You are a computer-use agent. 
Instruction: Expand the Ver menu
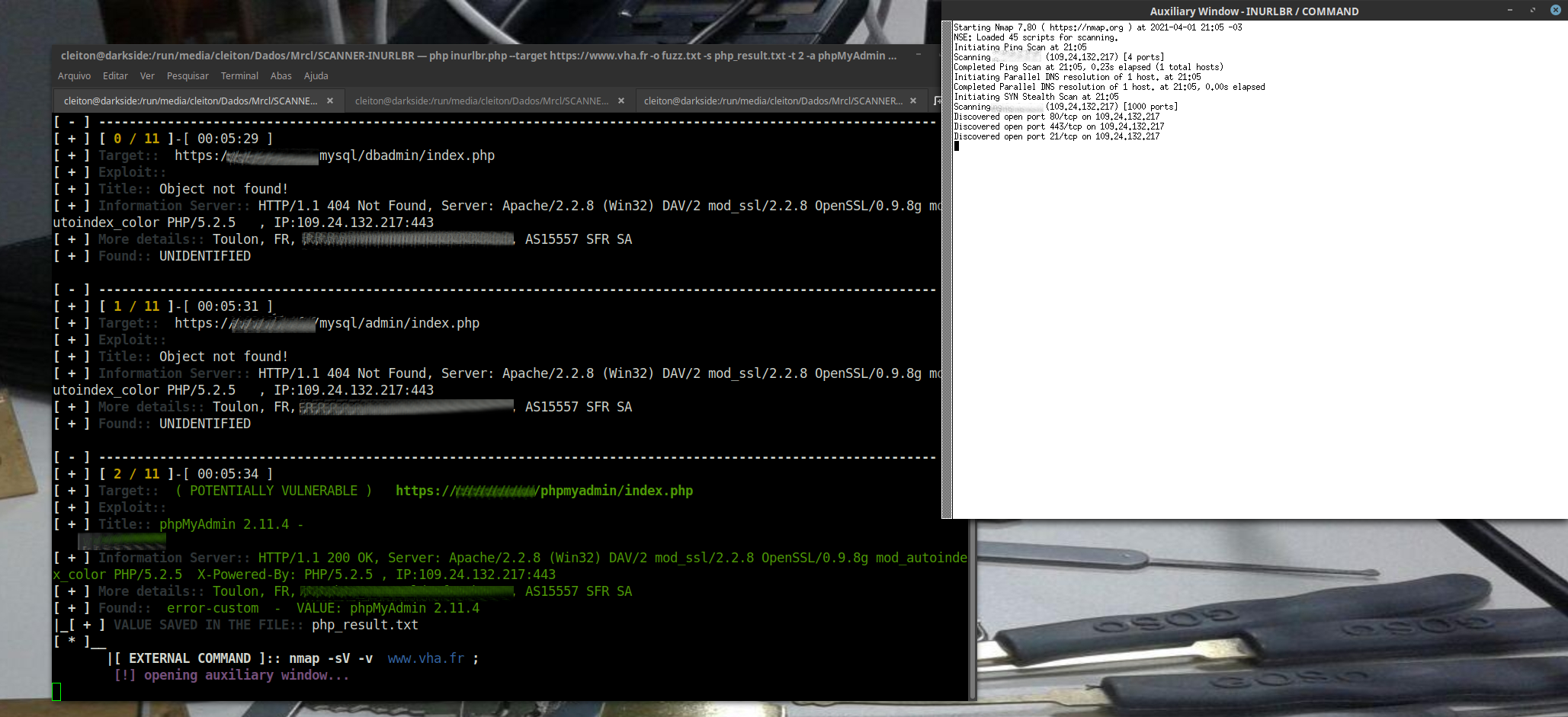147,75
